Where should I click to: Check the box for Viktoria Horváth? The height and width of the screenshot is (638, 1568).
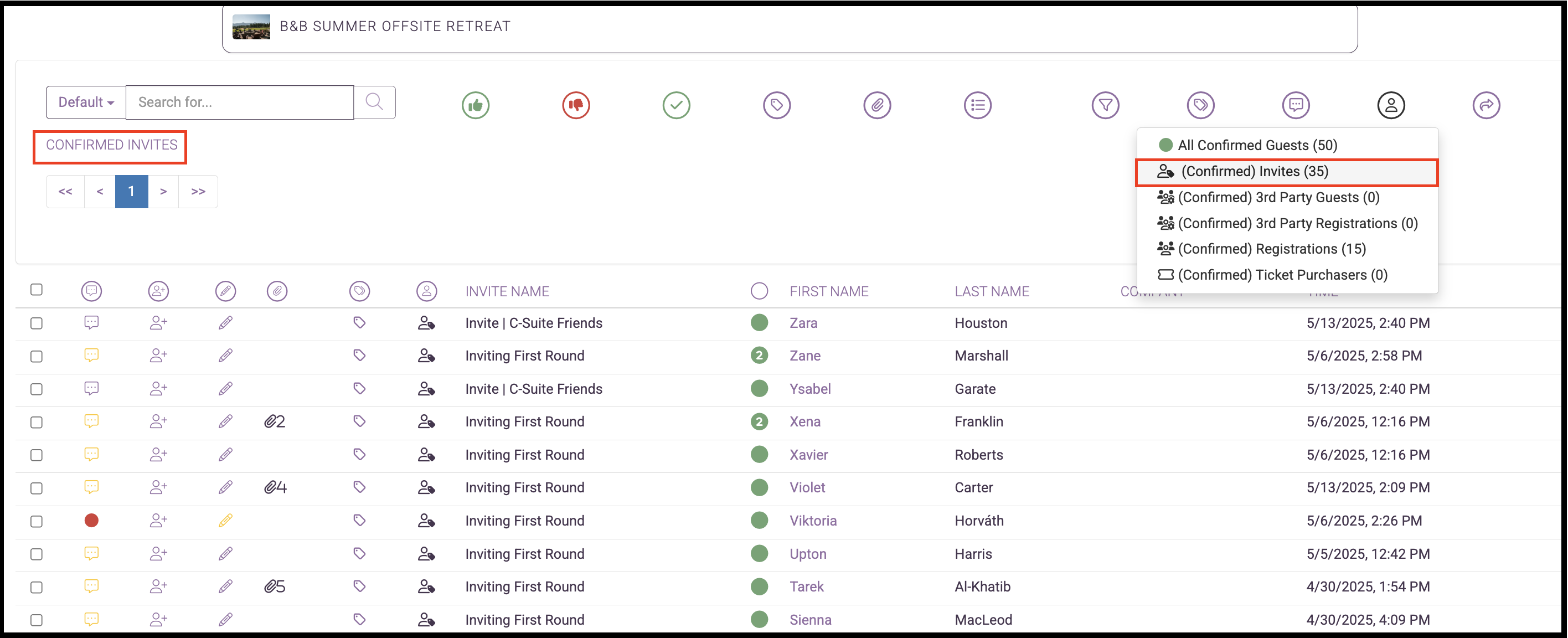(37, 521)
